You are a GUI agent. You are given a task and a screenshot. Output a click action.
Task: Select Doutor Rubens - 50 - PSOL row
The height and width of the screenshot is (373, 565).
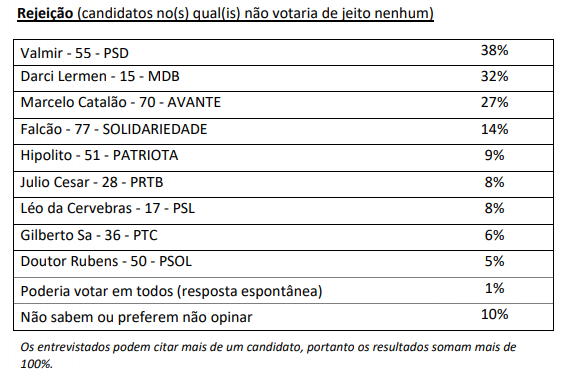coord(283,264)
